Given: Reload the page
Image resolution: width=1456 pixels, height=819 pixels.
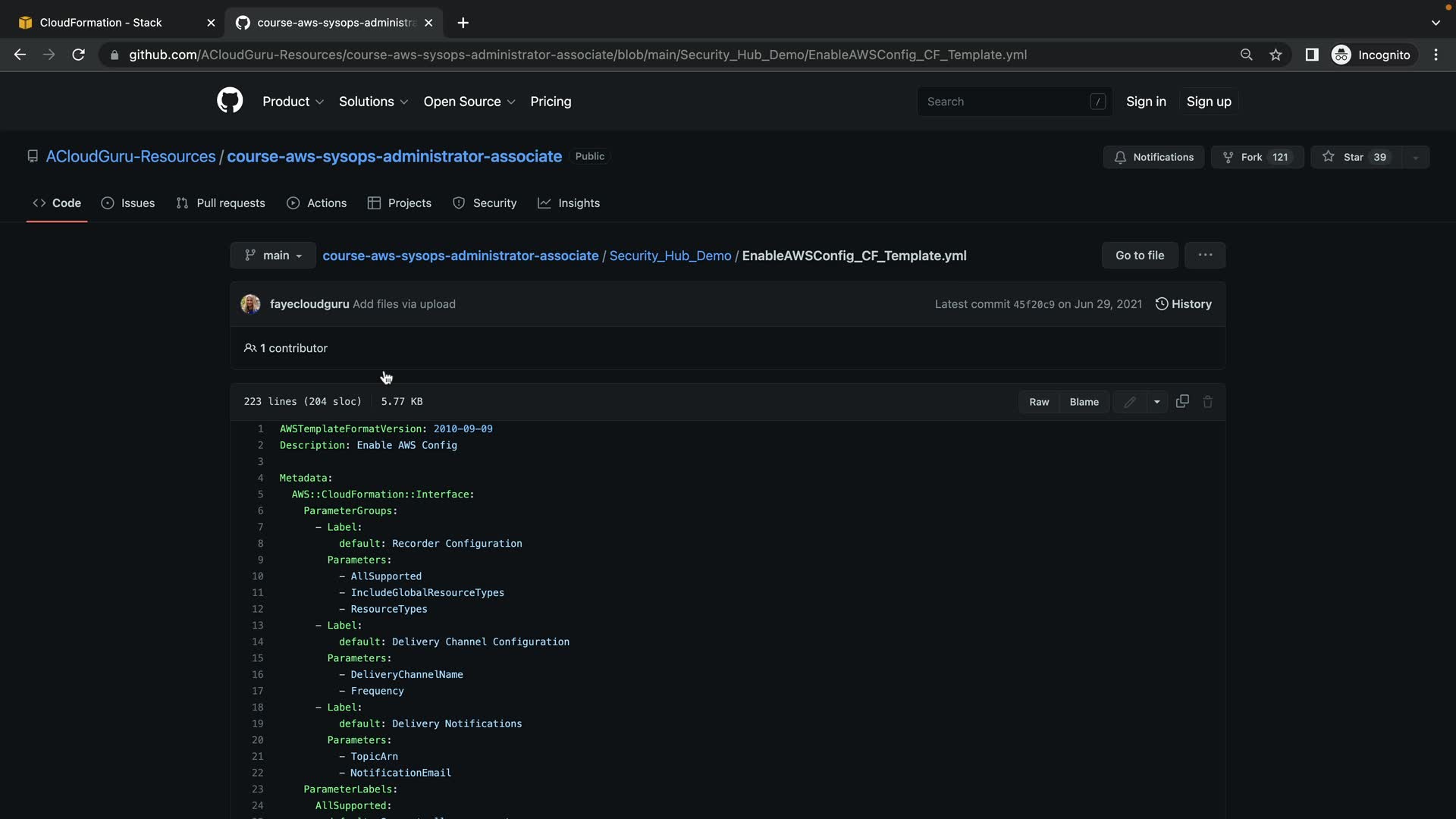Looking at the screenshot, I should pos(78,55).
